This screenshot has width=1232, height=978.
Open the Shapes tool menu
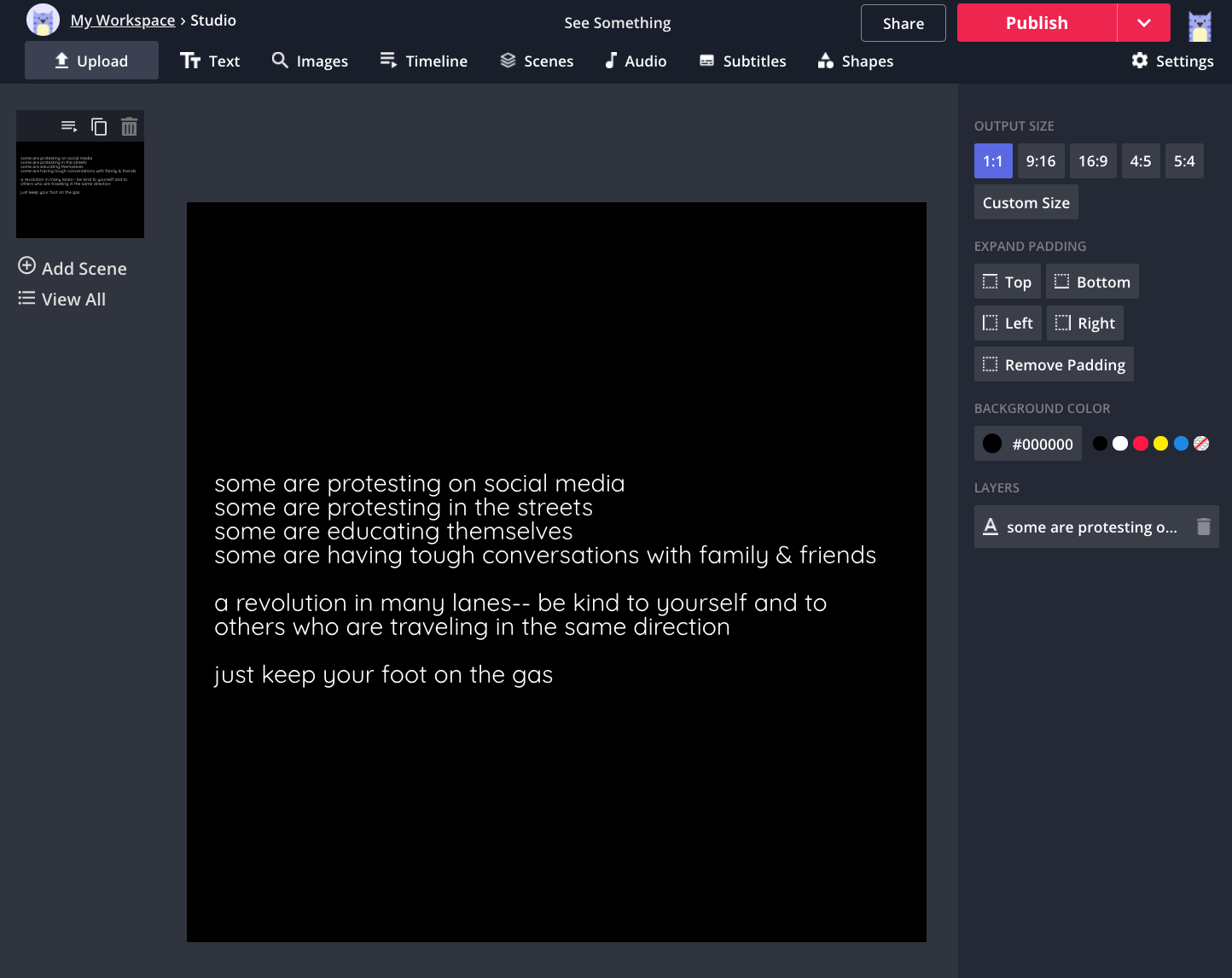tap(855, 61)
